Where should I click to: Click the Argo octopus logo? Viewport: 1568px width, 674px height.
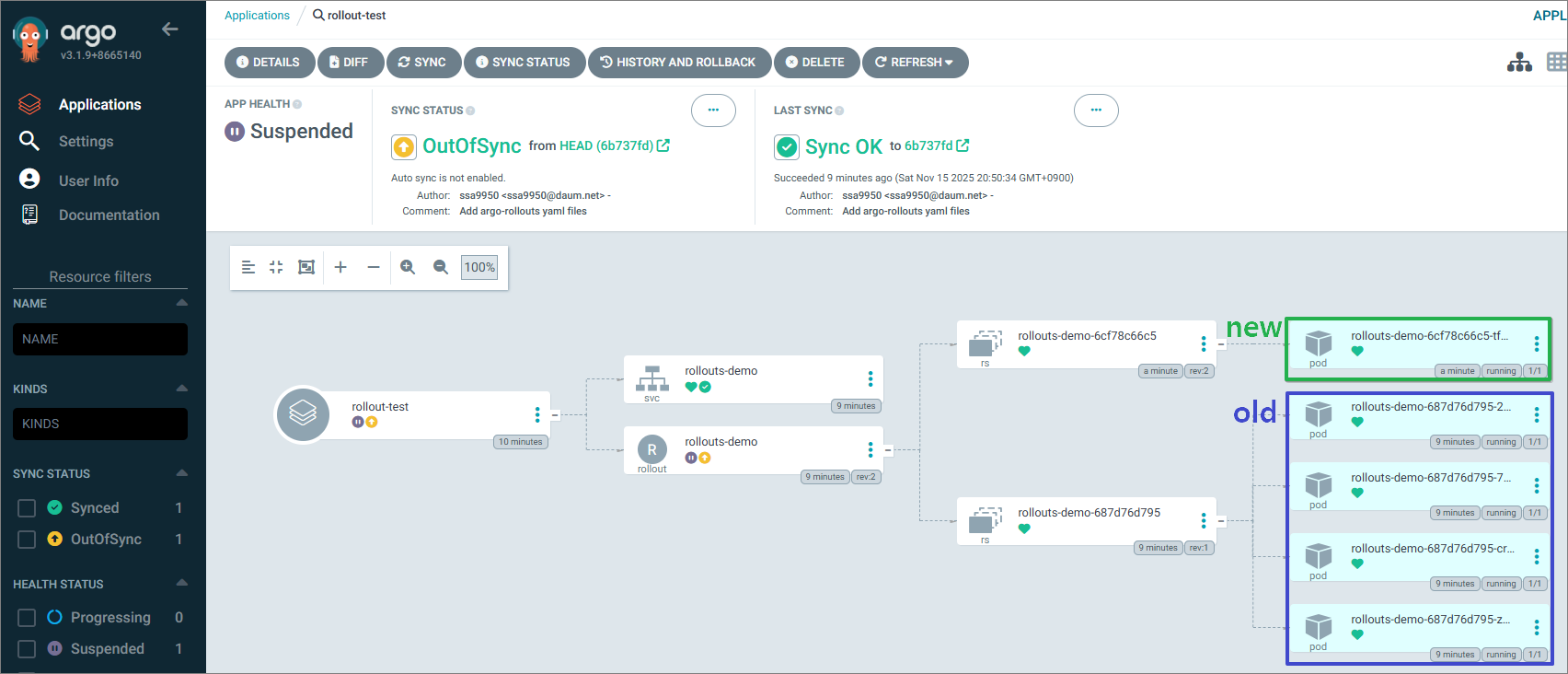(30, 41)
